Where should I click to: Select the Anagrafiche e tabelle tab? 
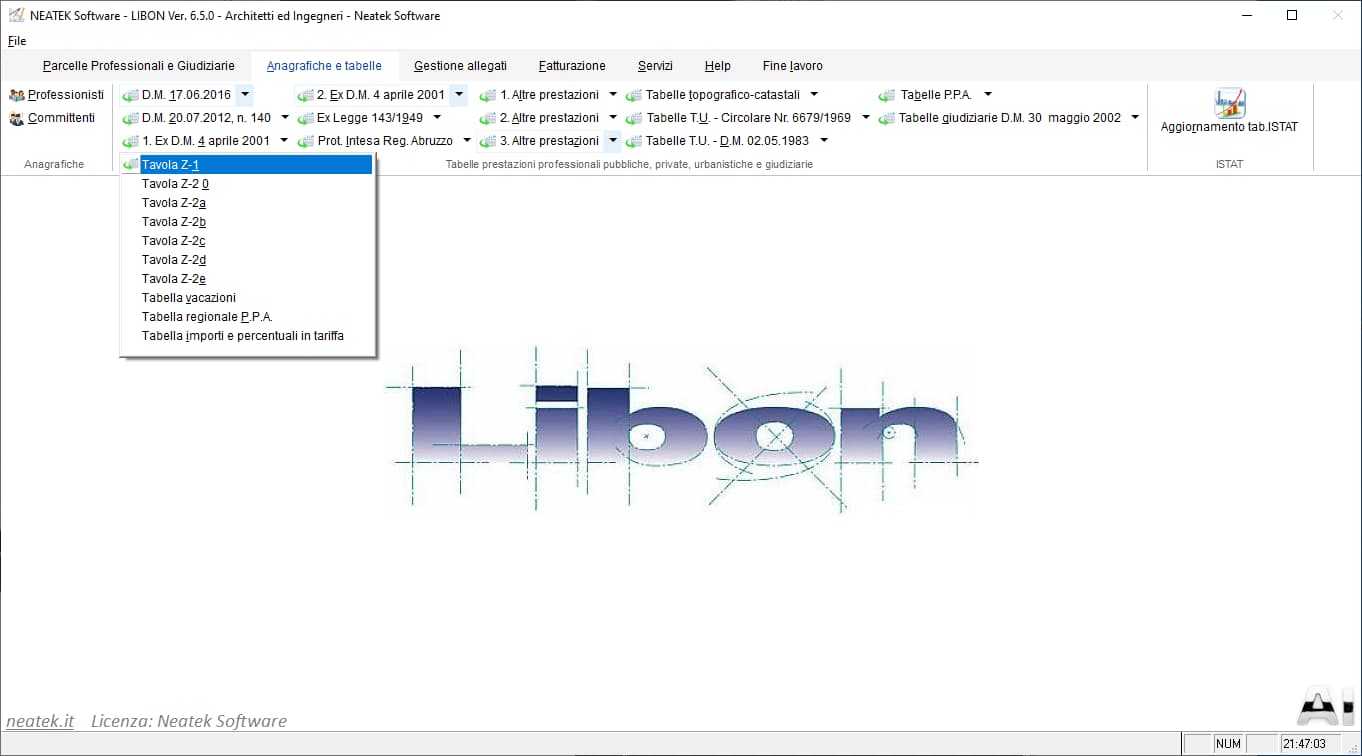(324, 66)
